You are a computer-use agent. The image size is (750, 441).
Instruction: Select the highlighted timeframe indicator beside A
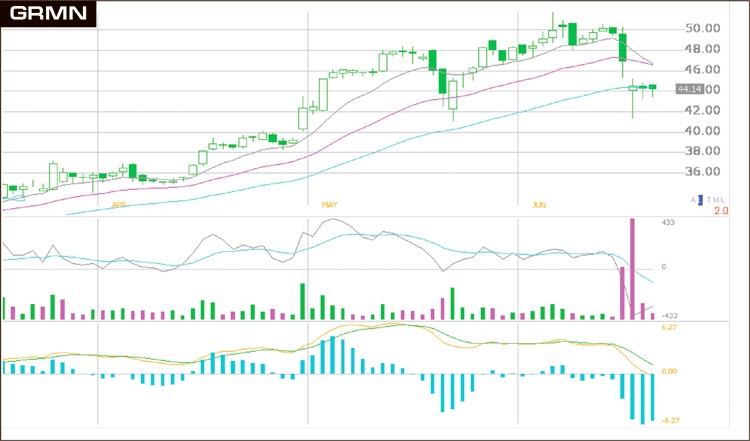tap(701, 200)
